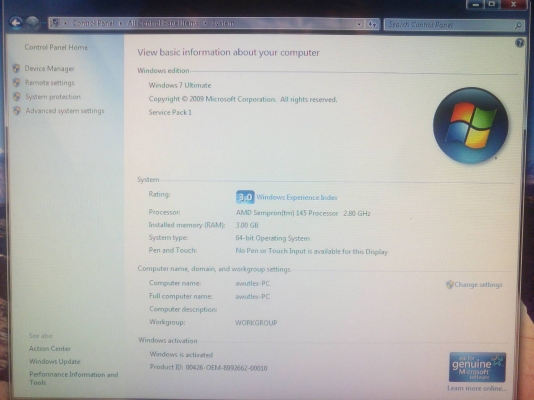
Task: Click the Search Control Panel field
Action: tap(454, 25)
